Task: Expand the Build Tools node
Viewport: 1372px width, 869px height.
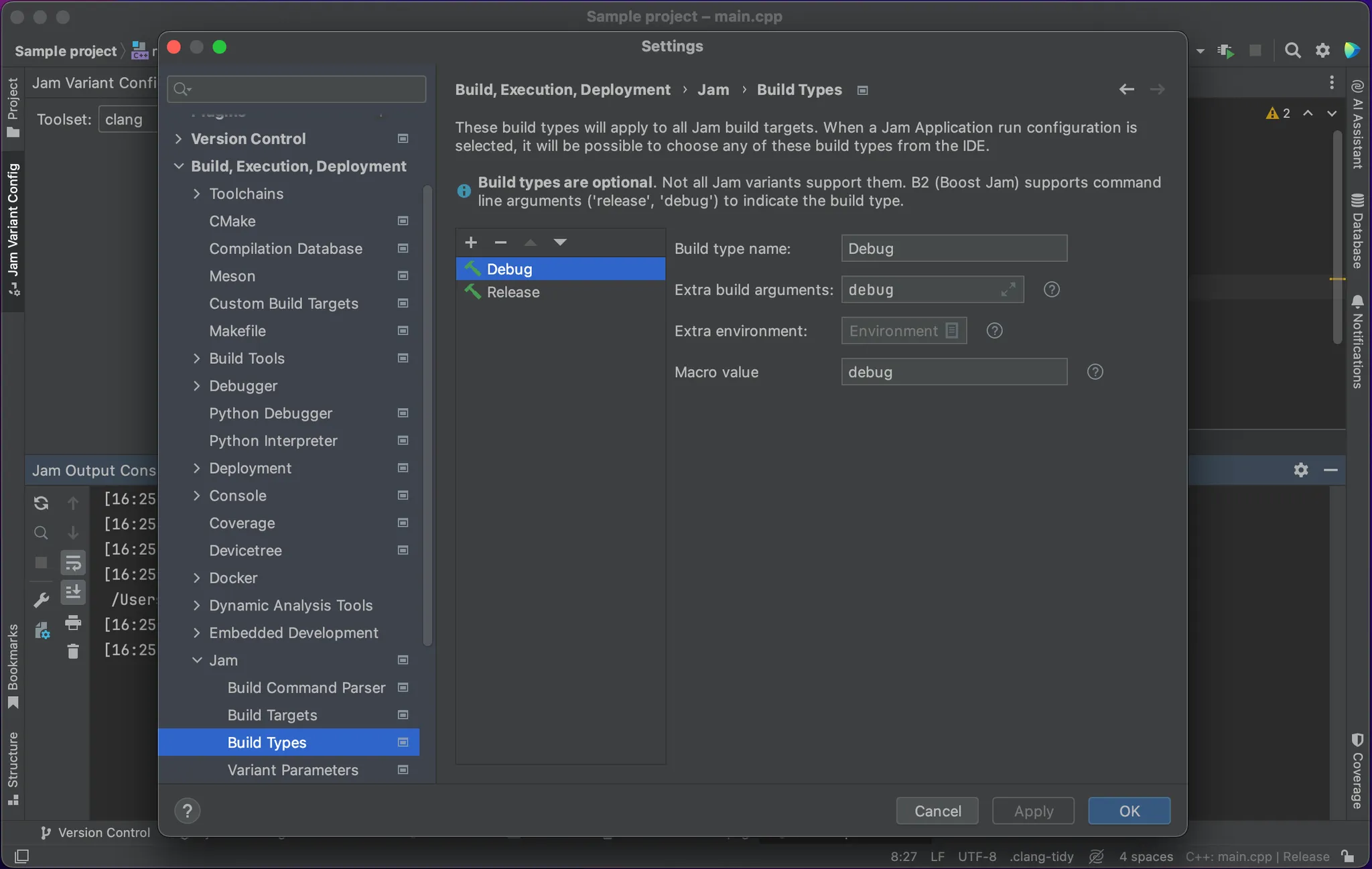Action: (x=196, y=358)
